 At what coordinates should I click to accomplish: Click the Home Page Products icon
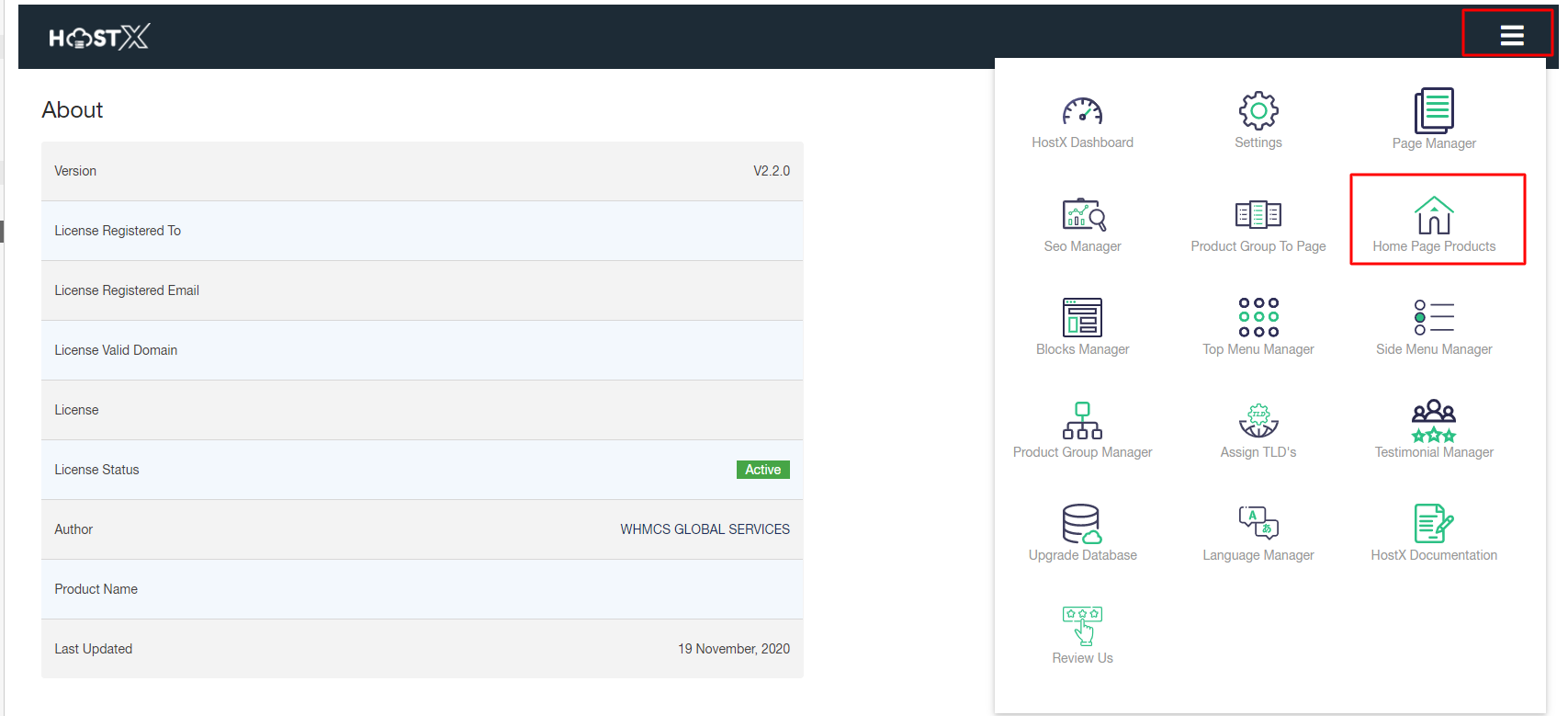(x=1433, y=216)
